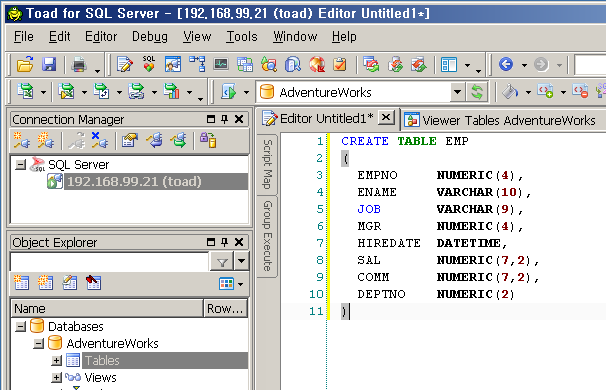
Task: Open the Script Map side tab
Action: coord(267,165)
